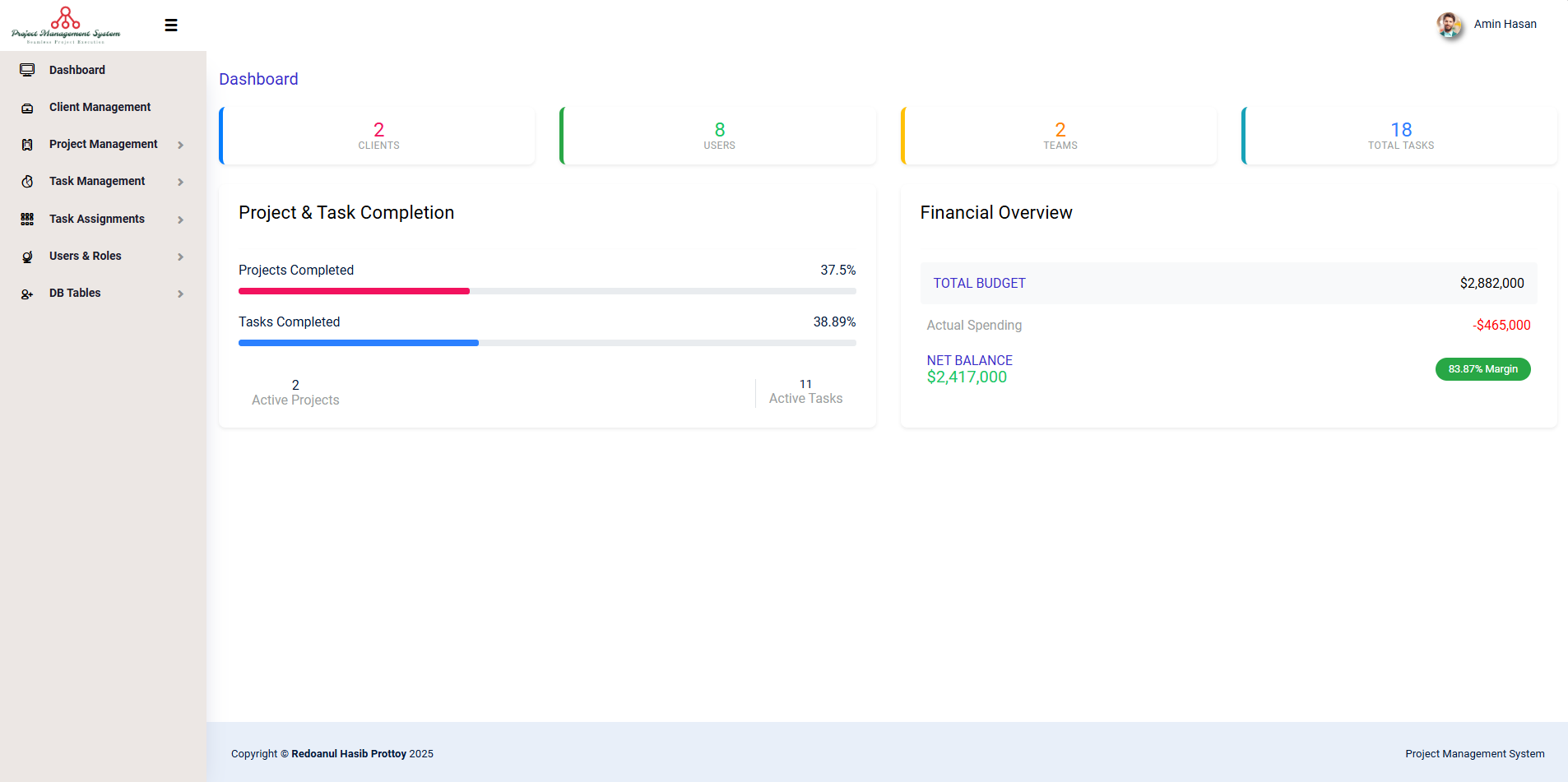
Task: Click the 83.87% Margin badge
Action: [x=1482, y=368]
